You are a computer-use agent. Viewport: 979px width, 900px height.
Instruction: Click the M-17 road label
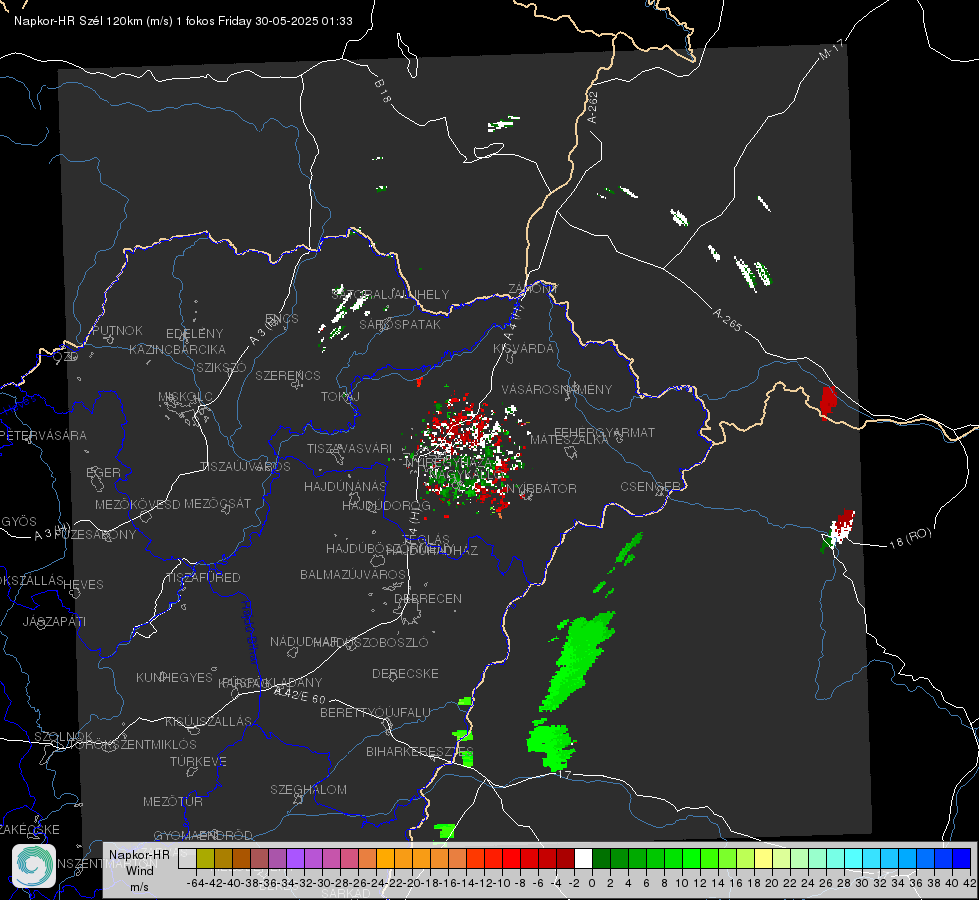831,49
